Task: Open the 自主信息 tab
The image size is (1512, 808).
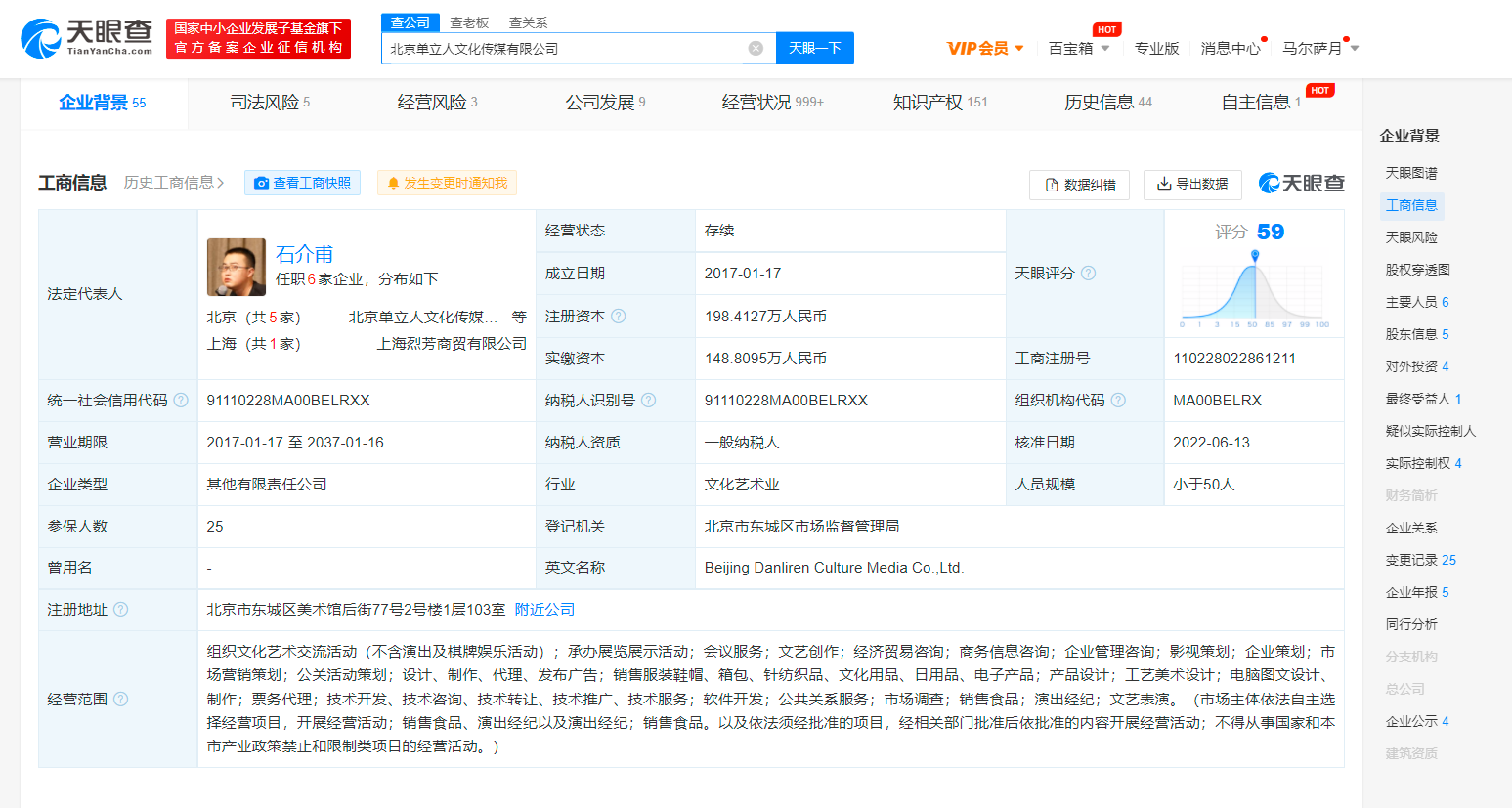Action: click(1261, 103)
